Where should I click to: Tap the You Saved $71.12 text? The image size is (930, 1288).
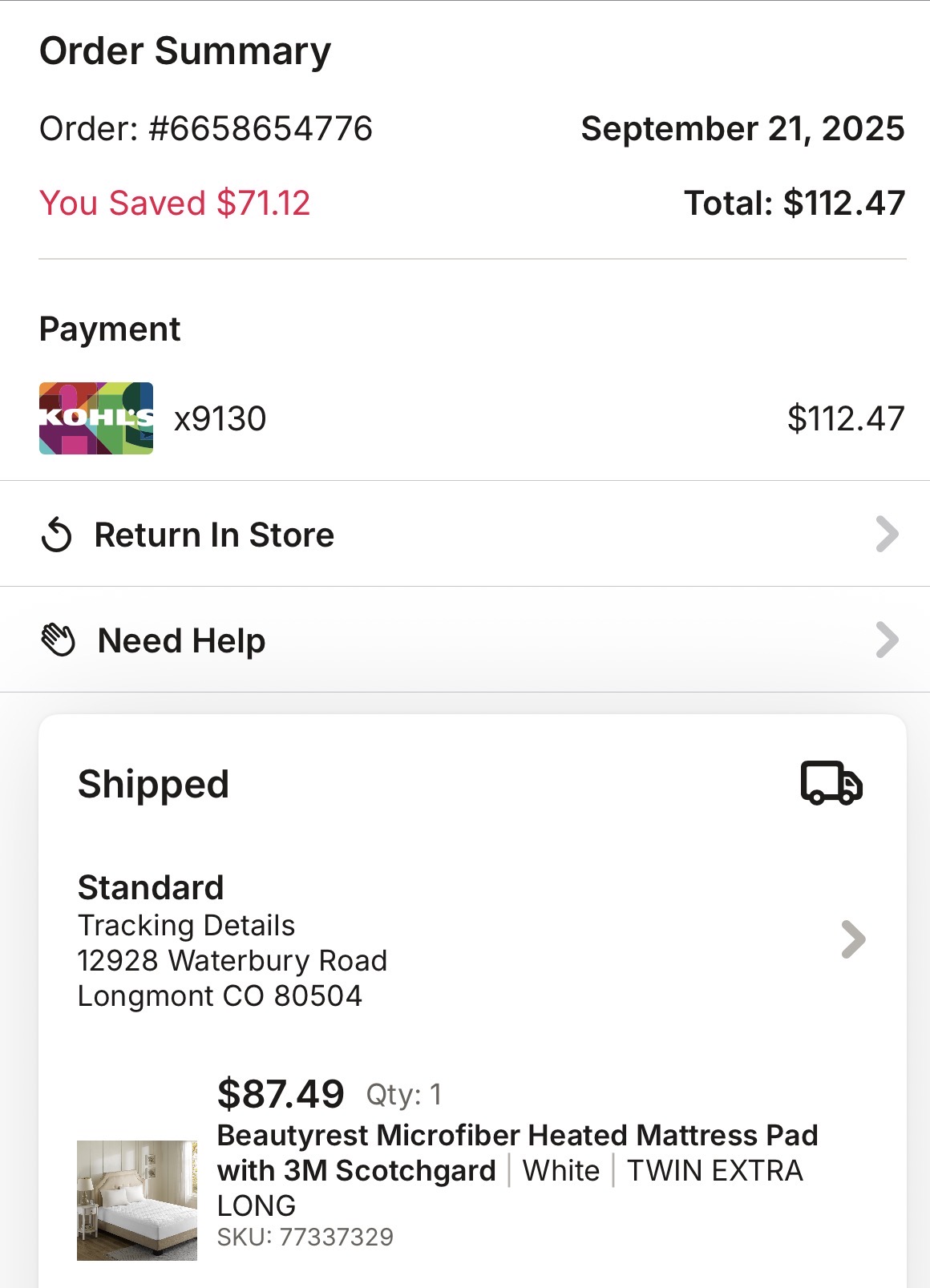(175, 203)
